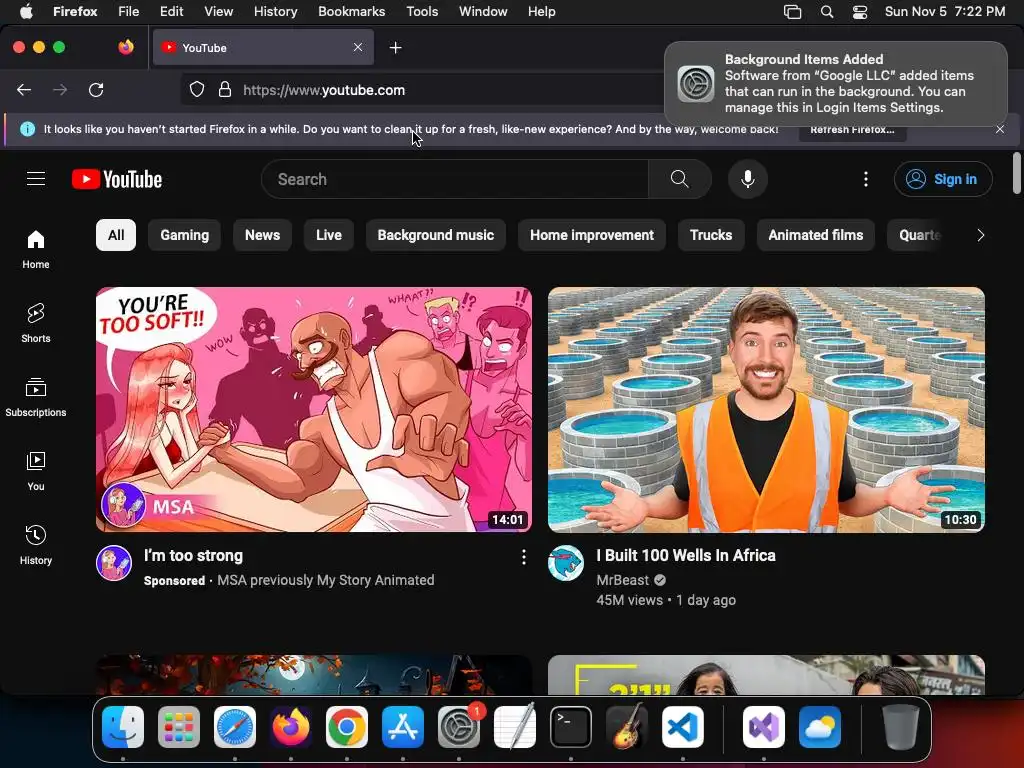The image size is (1024, 768).
Task: Show more filter chips with right arrow
Action: pyautogui.click(x=980, y=235)
